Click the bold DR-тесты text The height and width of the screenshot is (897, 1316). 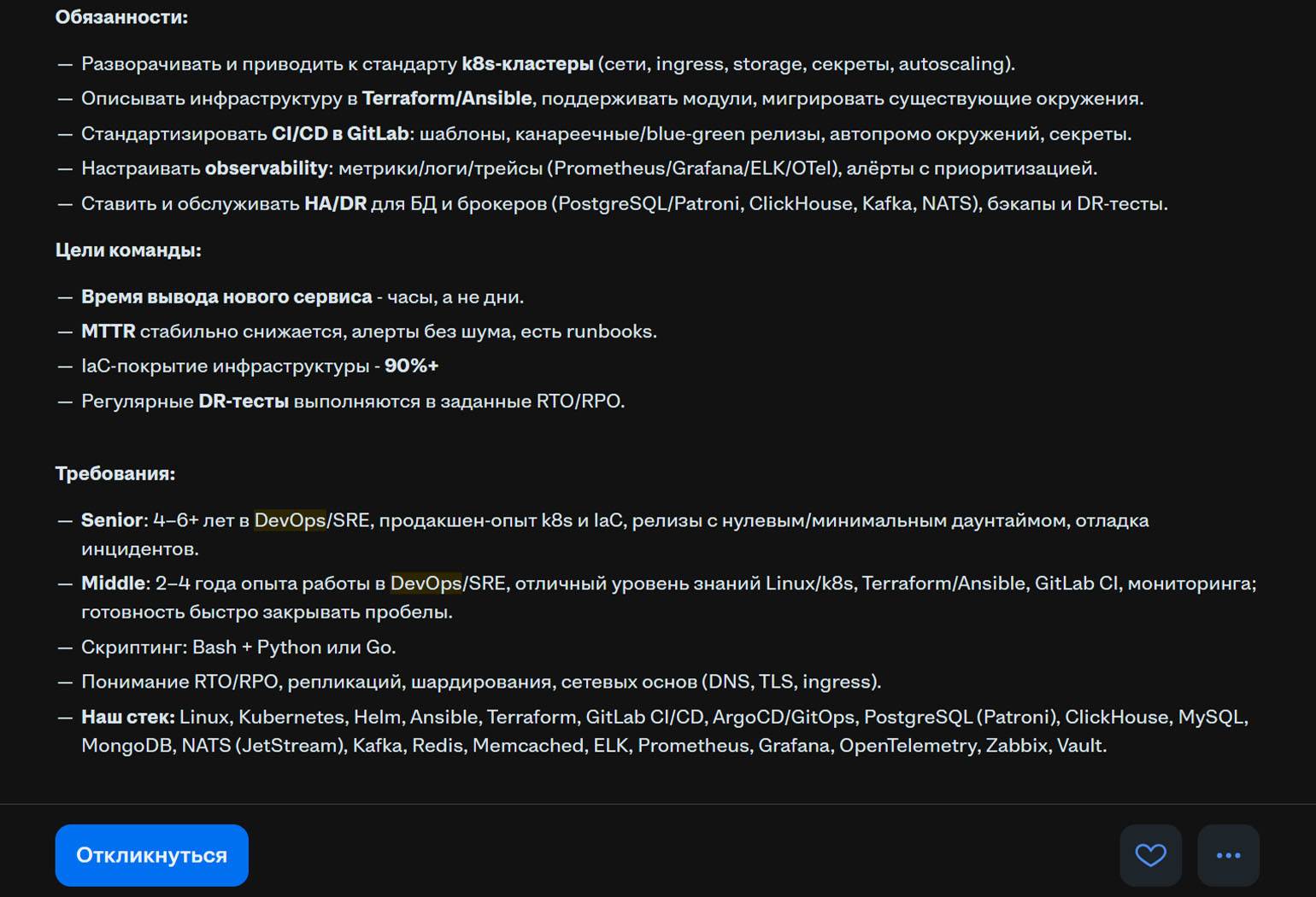(x=244, y=401)
